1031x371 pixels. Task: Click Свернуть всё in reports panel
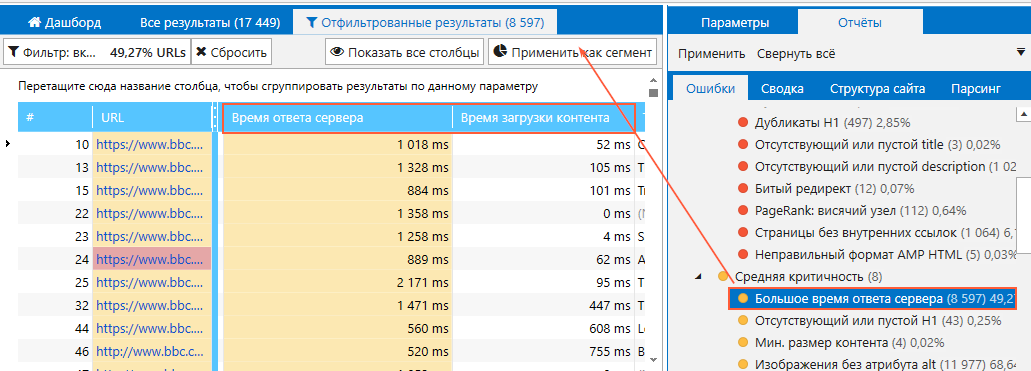point(796,54)
